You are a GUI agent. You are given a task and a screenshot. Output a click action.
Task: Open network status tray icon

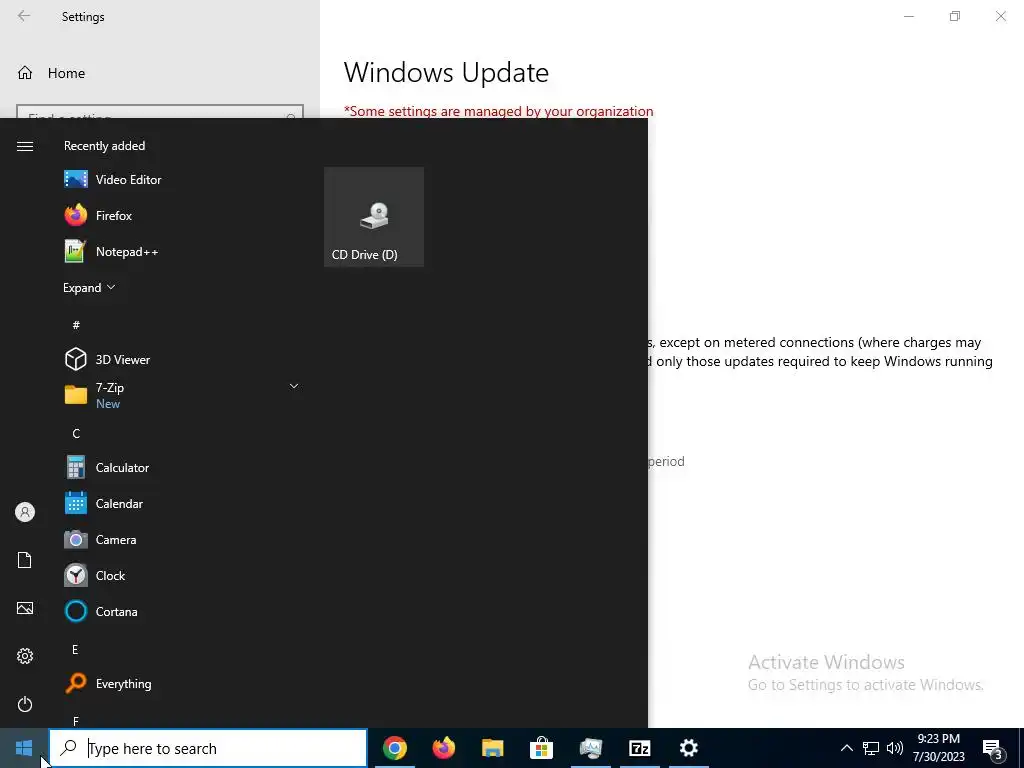pyautogui.click(x=871, y=748)
